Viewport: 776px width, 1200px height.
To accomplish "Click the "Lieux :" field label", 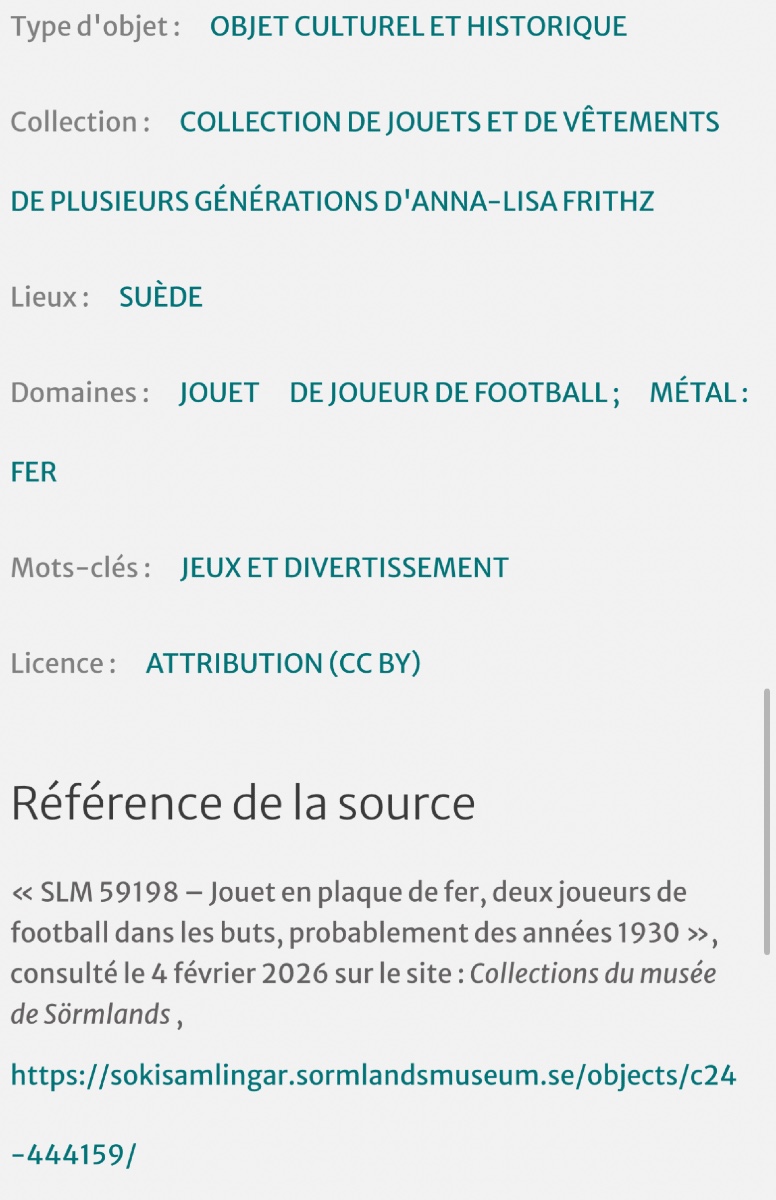I will coord(50,297).
